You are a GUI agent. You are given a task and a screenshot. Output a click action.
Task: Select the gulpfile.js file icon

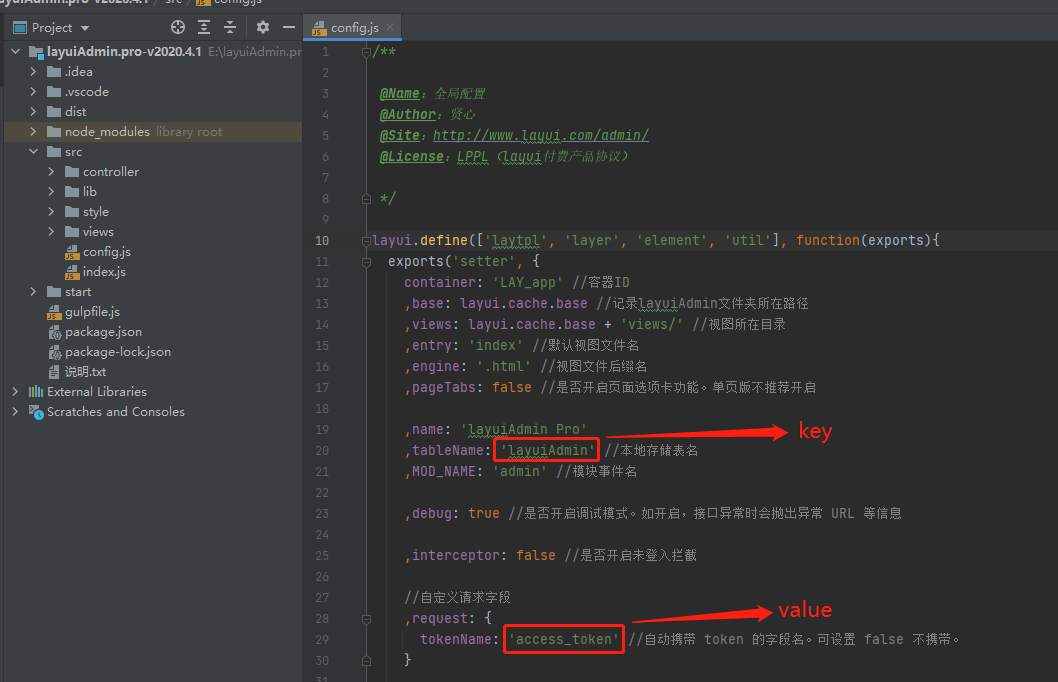tap(55, 311)
